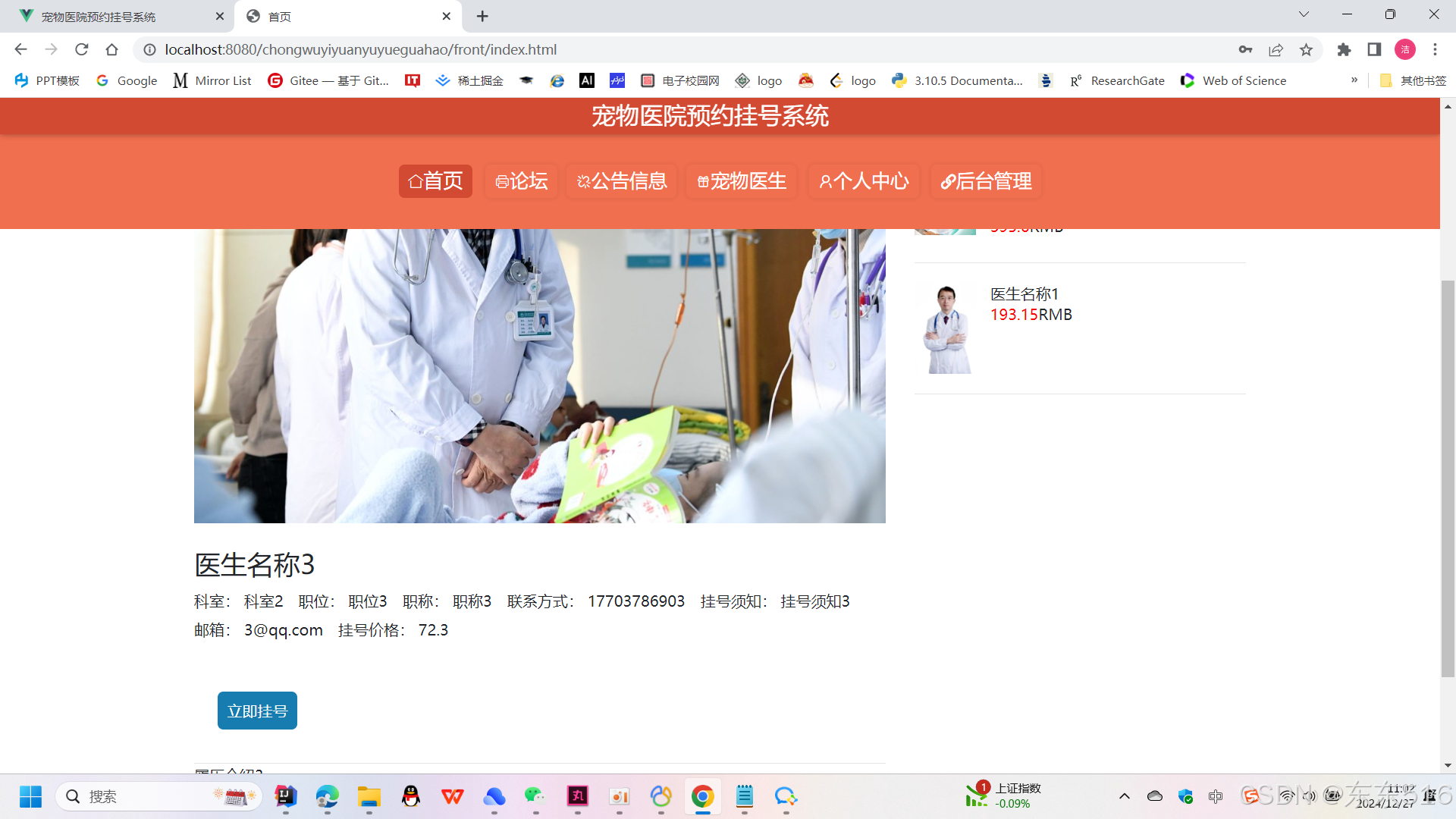Bookmark this page with star icon
The height and width of the screenshot is (819, 1456).
pos(1306,49)
